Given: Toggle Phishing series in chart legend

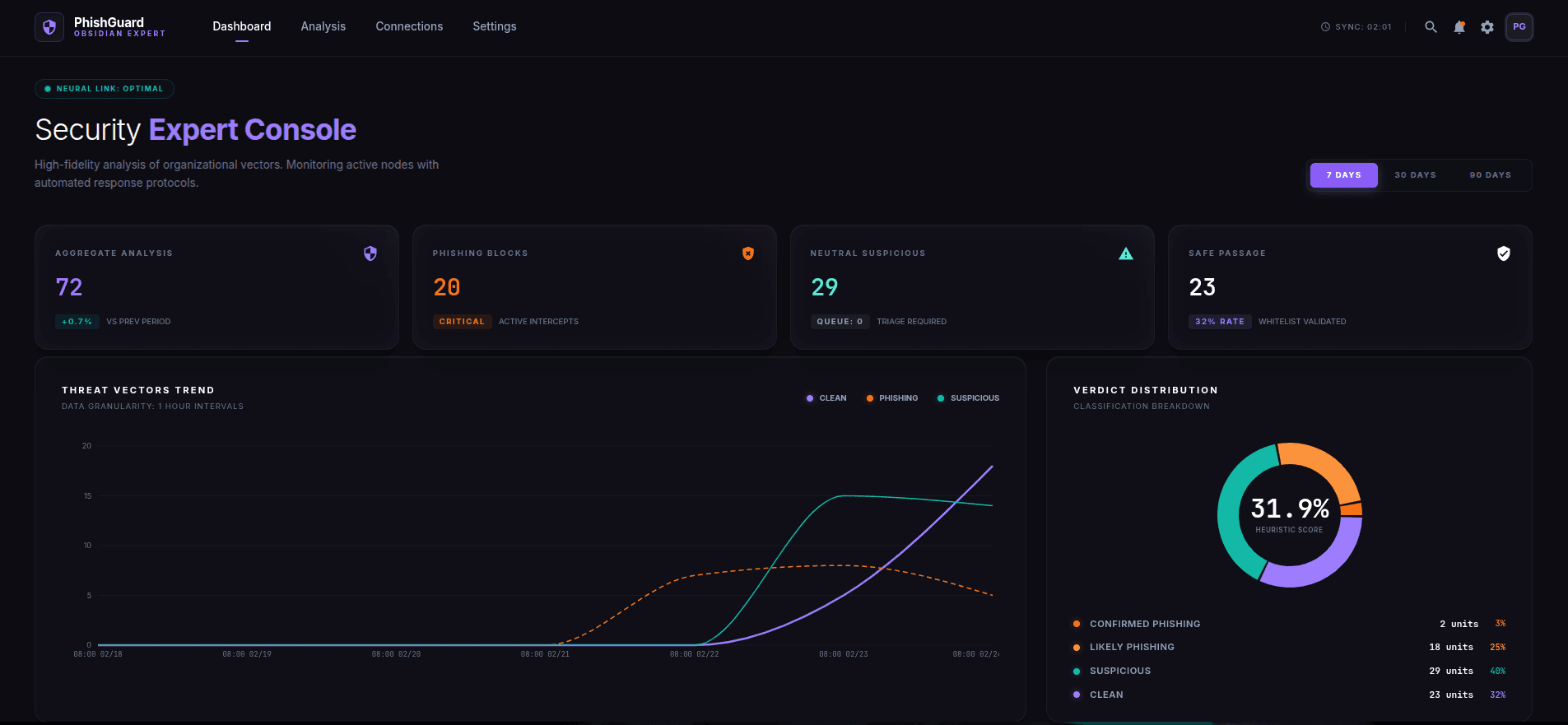Looking at the screenshot, I should (891, 398).
